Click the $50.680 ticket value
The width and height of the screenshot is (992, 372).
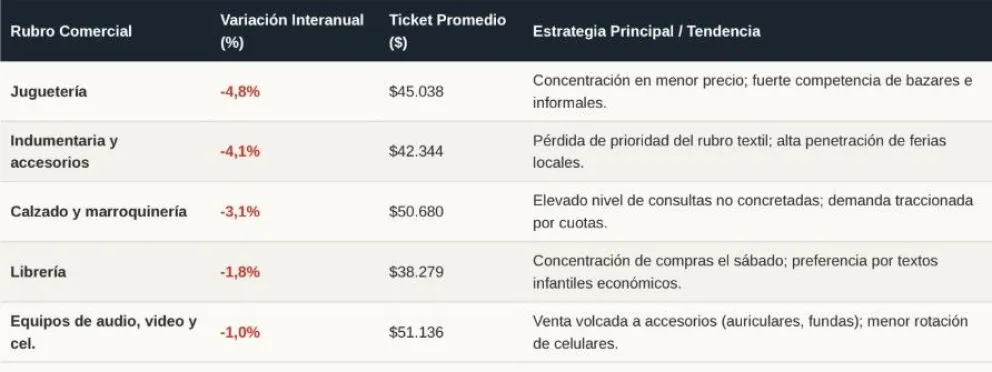tap(416, 211)
